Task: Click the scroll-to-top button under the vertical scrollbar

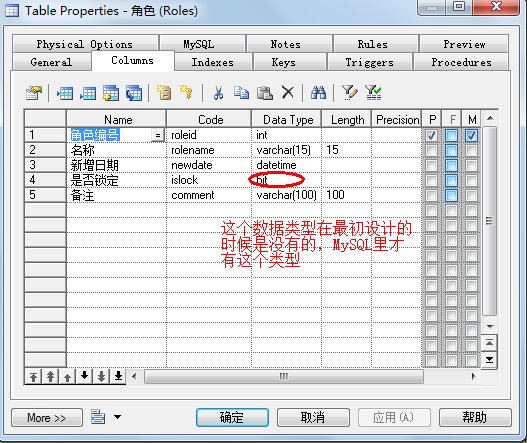Action: tap(489, 343)
